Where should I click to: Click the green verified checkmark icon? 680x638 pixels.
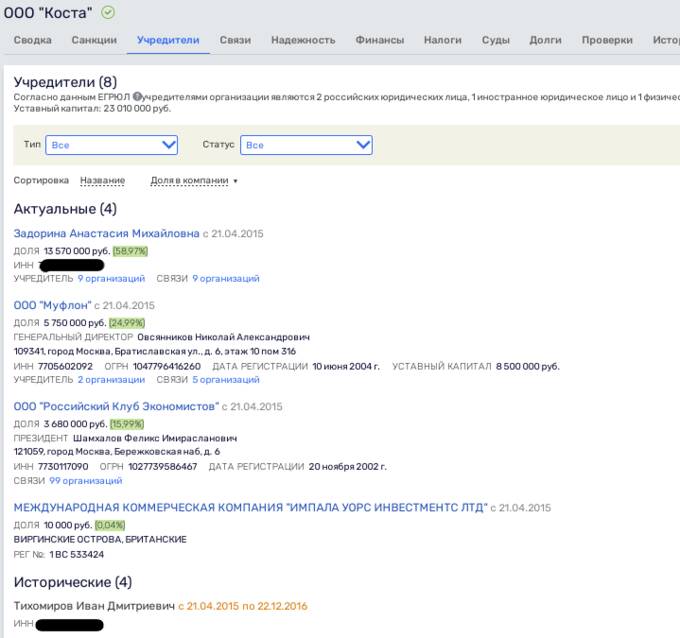coord(108,13)
